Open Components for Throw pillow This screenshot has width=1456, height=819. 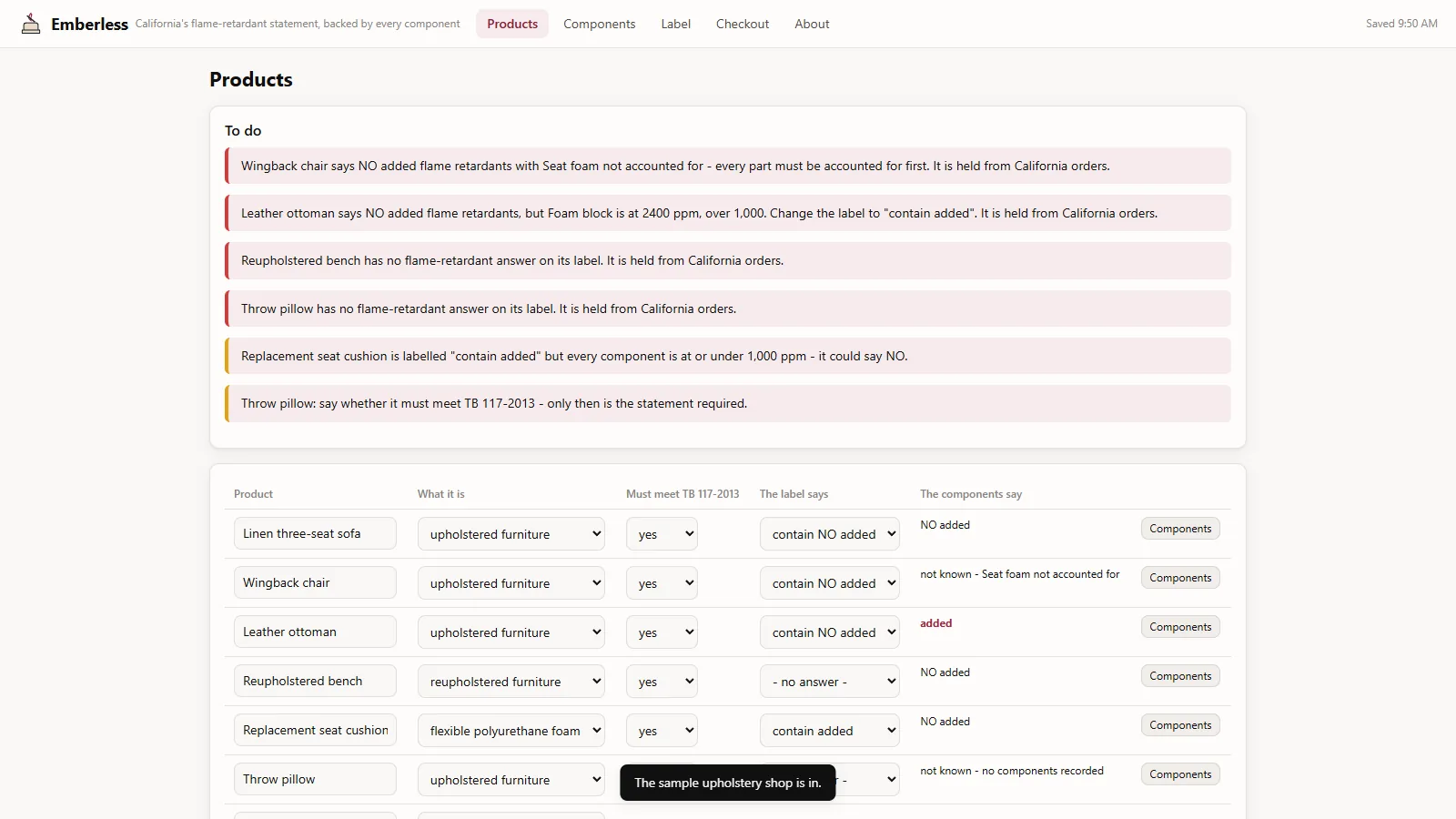click(x=1180, y=774)
